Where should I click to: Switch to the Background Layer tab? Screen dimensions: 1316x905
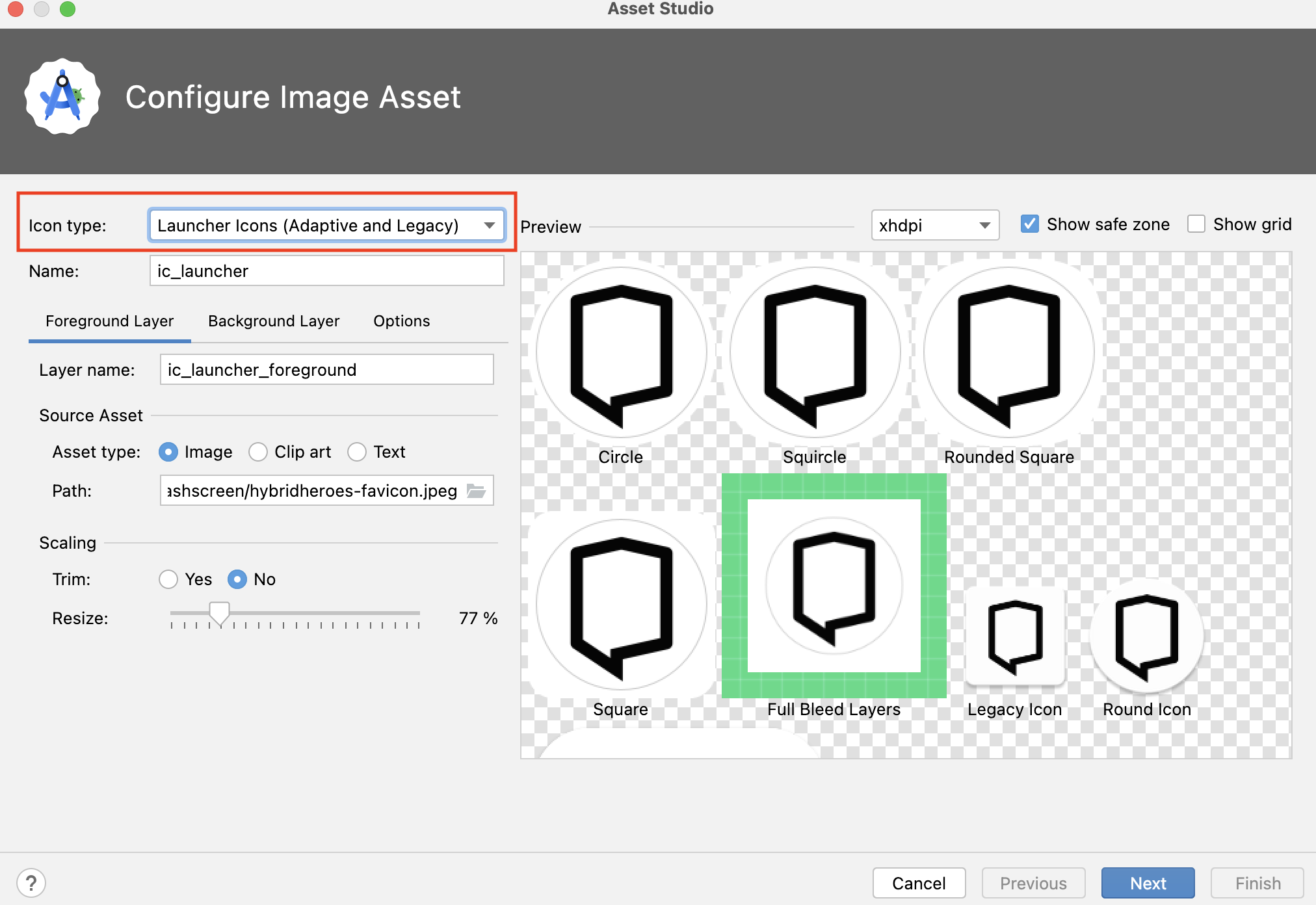(274, 321)
